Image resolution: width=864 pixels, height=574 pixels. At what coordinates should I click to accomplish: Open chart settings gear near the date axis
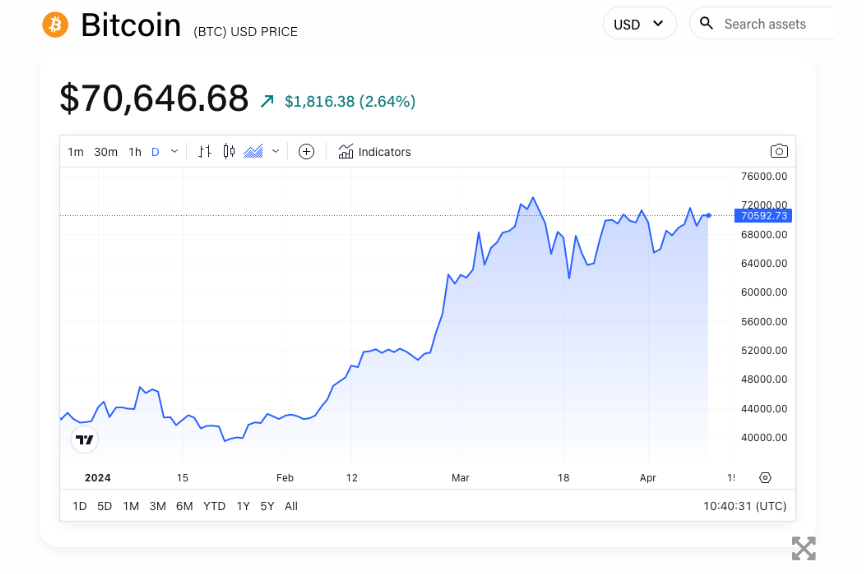(765, 478)
